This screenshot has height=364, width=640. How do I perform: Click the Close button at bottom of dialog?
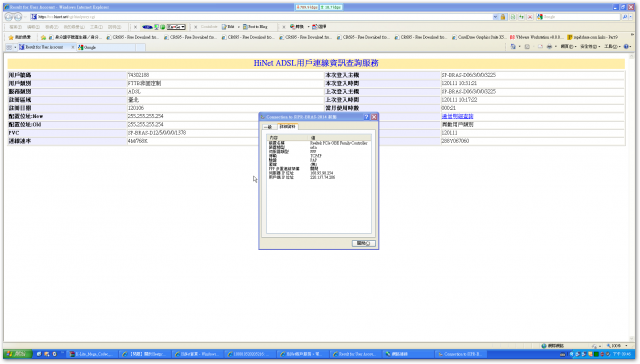tap(363, 243)
